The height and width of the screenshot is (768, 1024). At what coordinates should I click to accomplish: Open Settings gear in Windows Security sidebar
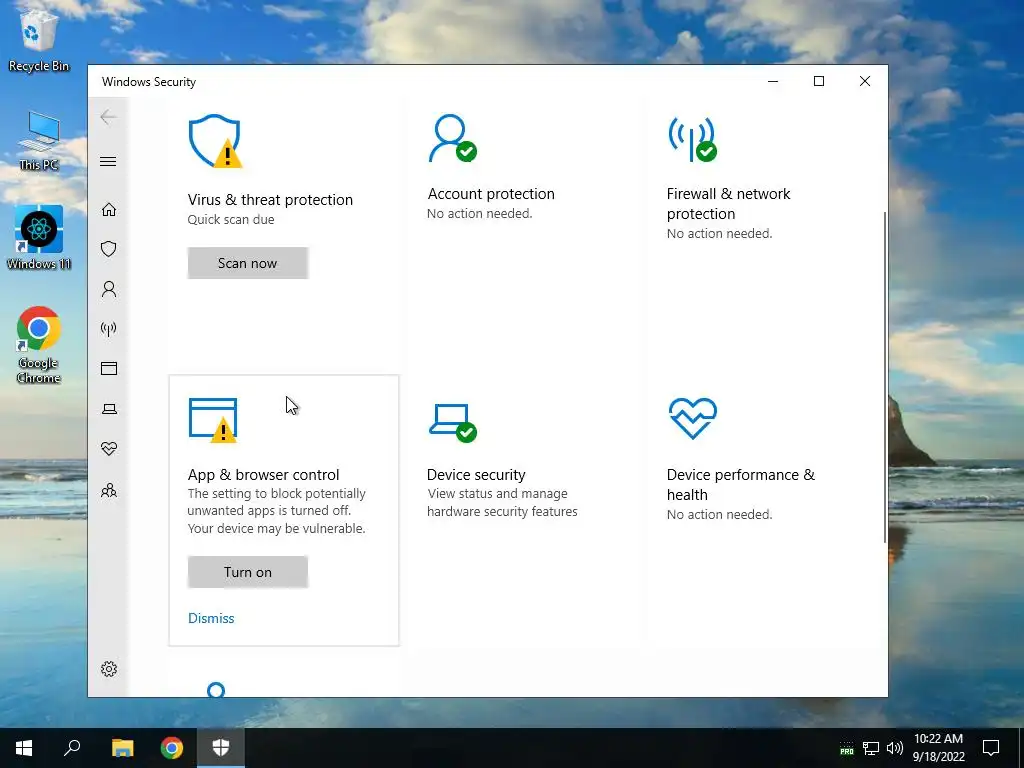108,669
